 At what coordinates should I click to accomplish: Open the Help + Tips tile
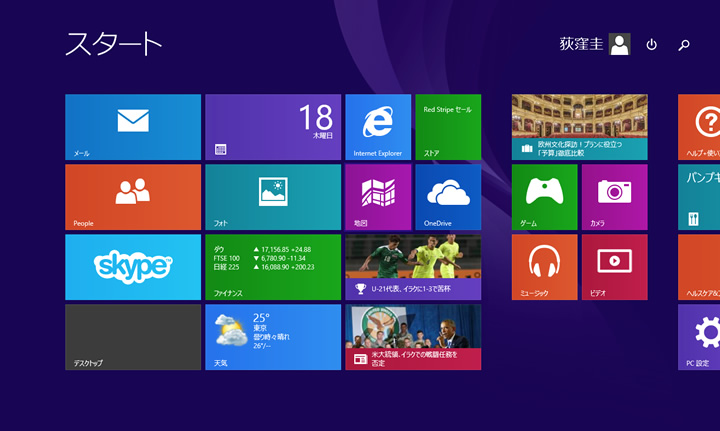pos(699,127)
